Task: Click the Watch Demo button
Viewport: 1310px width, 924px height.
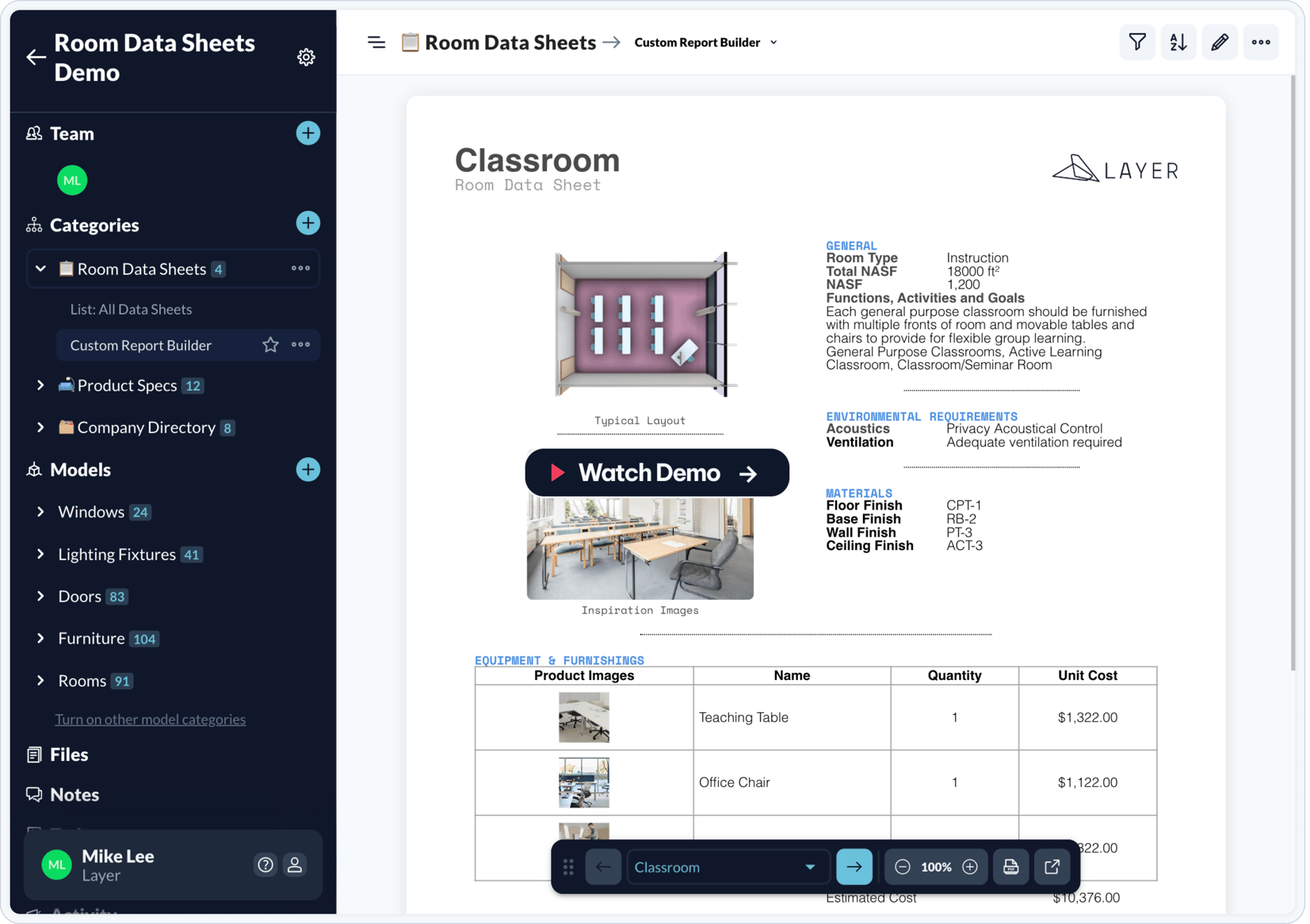Action: coord(657,473)
